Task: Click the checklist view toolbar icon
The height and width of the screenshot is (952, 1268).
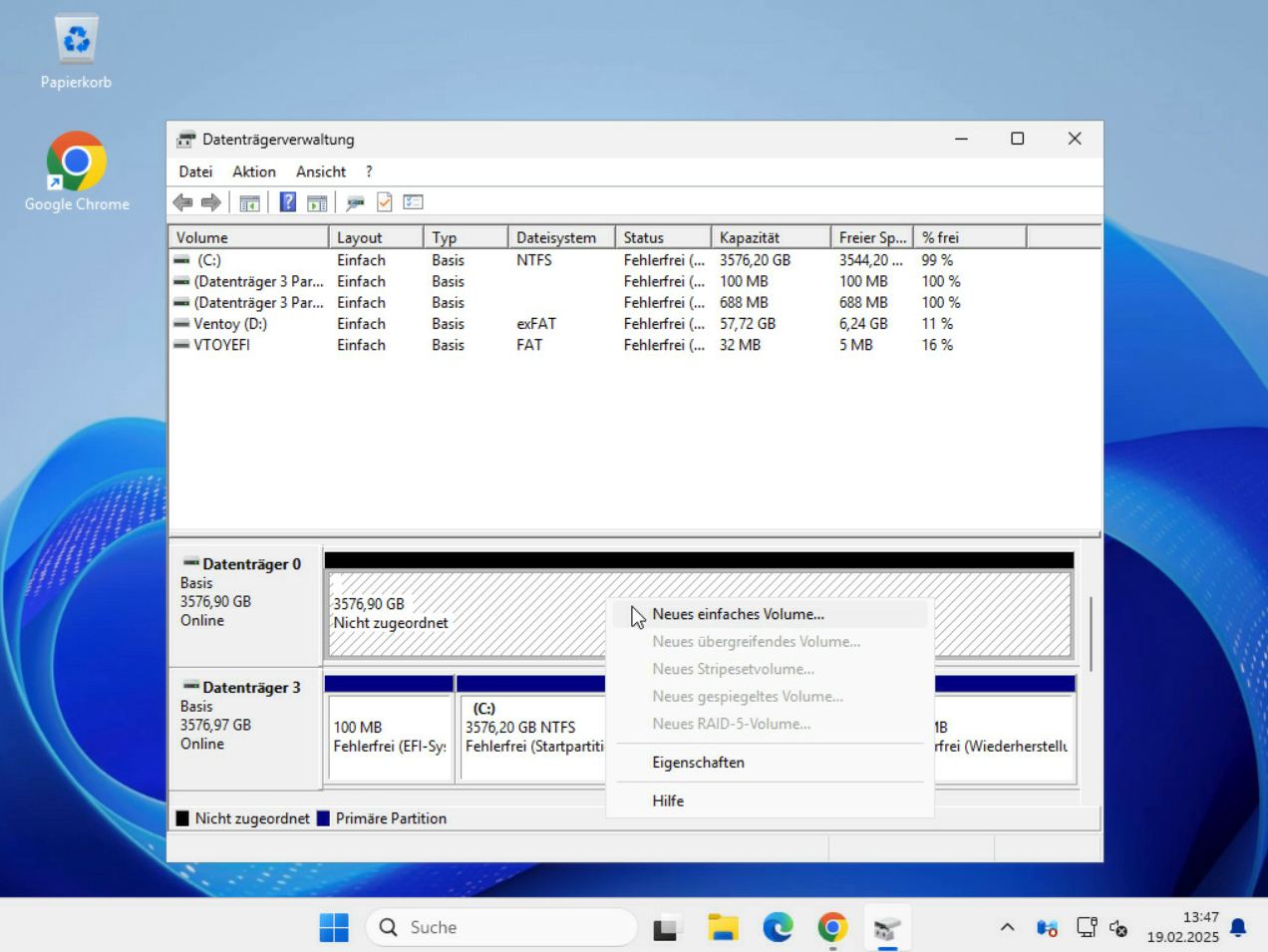Action: click(413, 202)
